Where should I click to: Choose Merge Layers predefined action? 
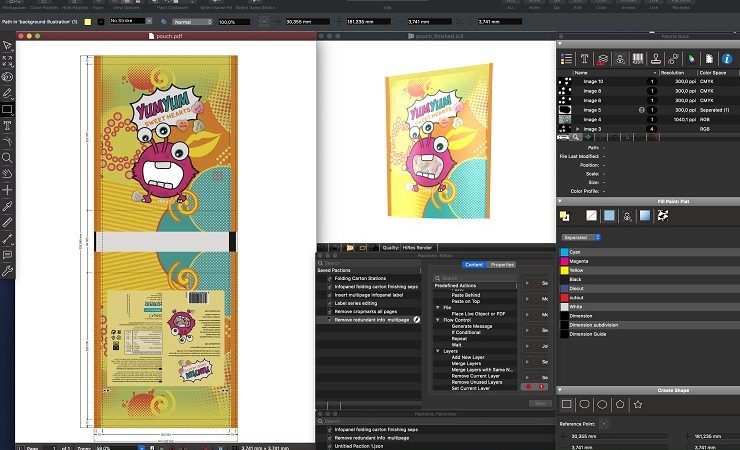(466, 363)
